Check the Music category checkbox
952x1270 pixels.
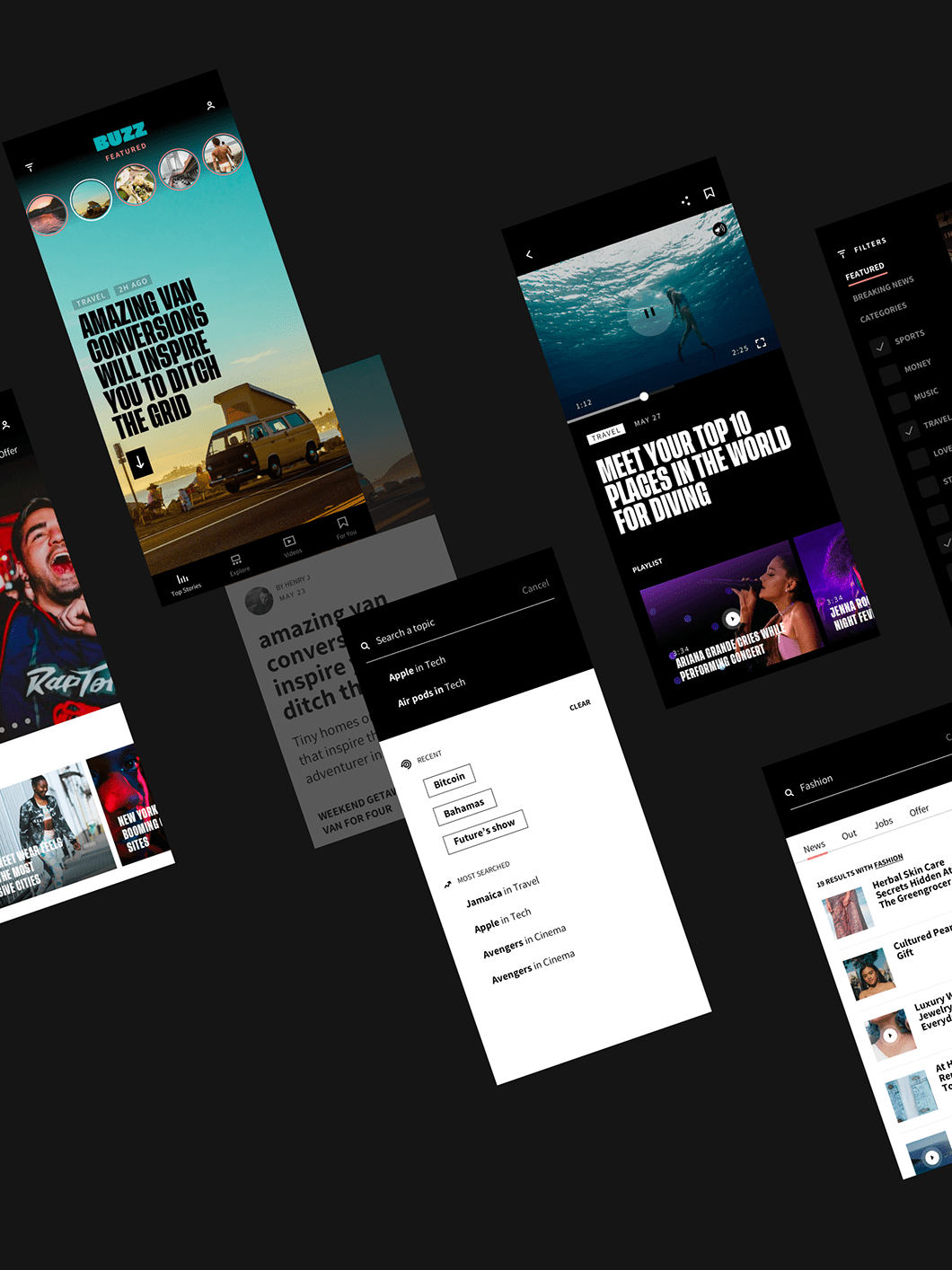[899, 402]
